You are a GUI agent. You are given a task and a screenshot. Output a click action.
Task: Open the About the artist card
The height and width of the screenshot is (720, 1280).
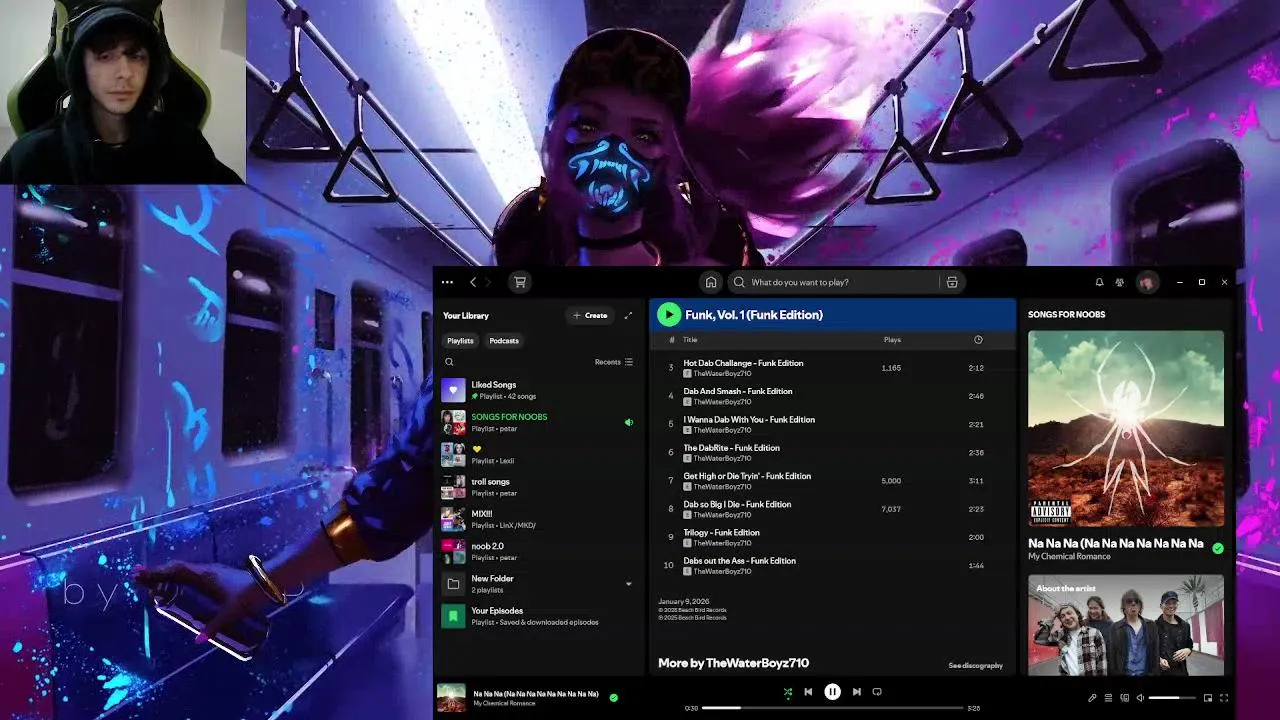[x=1126, y=626]
